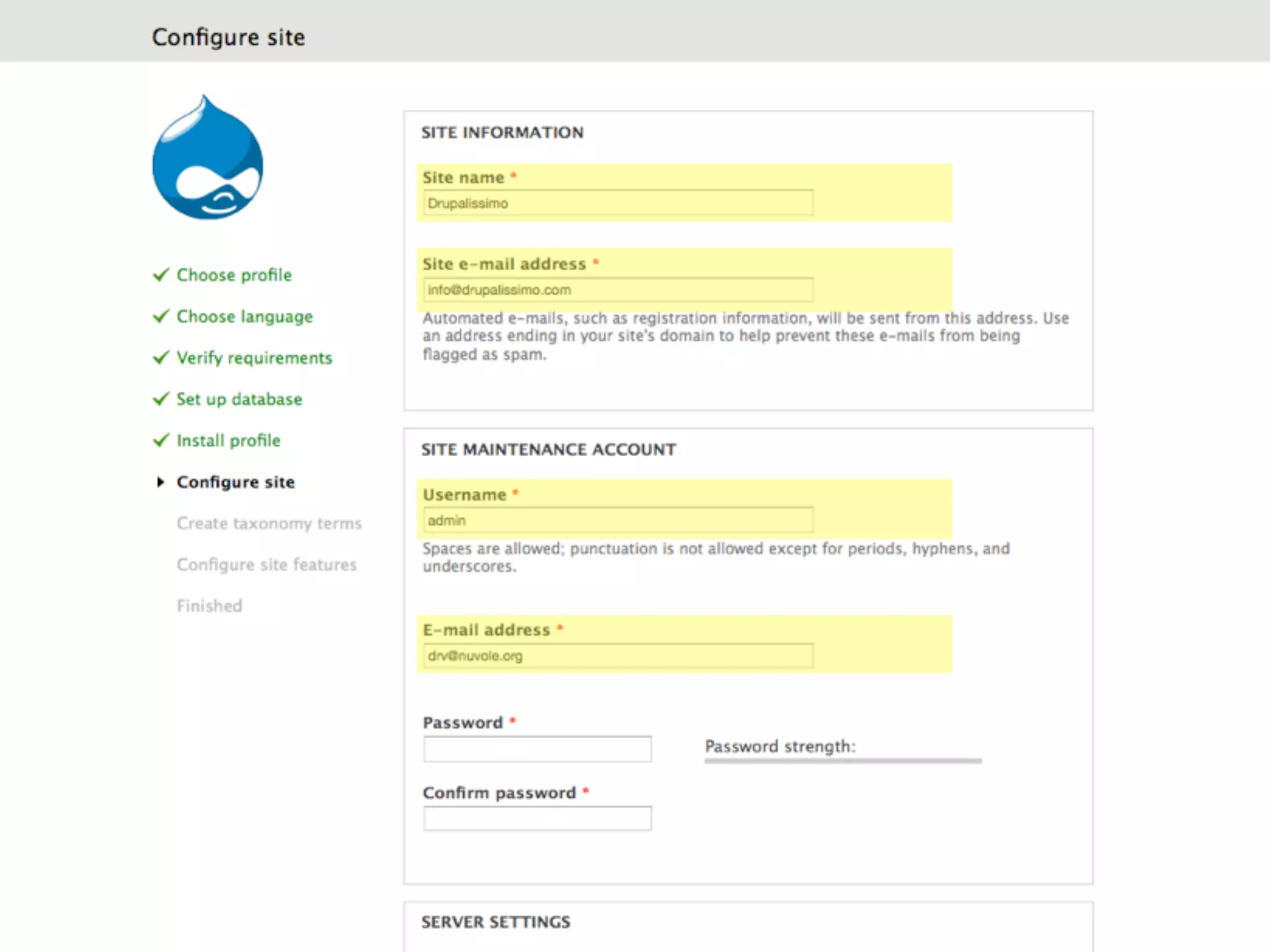Screen dimensions: 1270x952
Task: Click the maintenance account E-mail address field
Action: tap(618, 656)
